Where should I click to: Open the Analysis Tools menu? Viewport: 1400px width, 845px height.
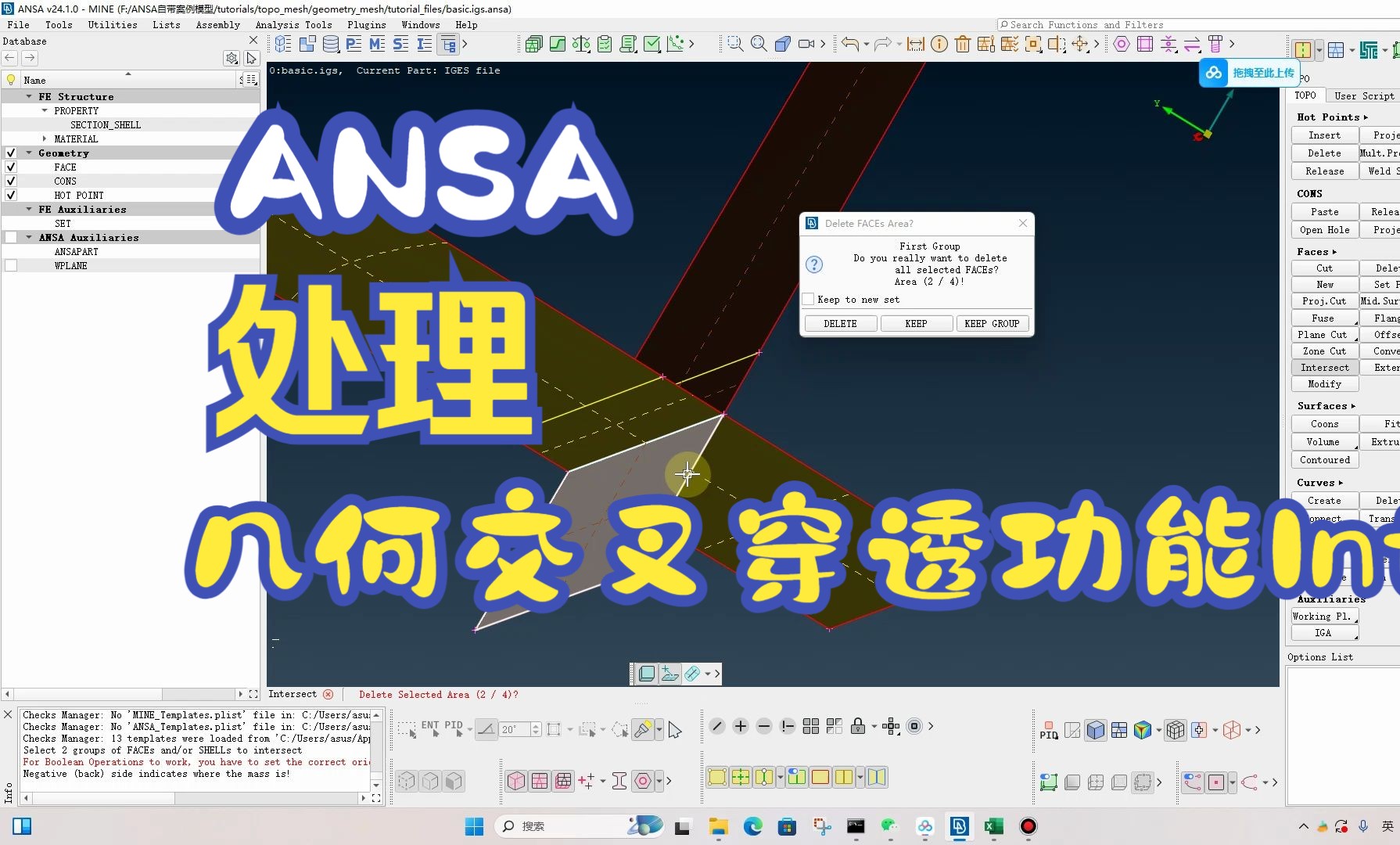point(294,25)
